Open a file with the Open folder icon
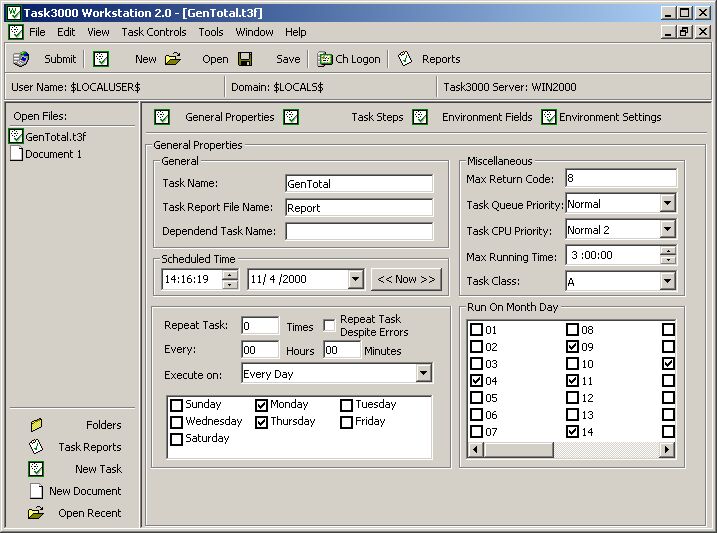Screen dimensions: 717x533 click(173, 59)
